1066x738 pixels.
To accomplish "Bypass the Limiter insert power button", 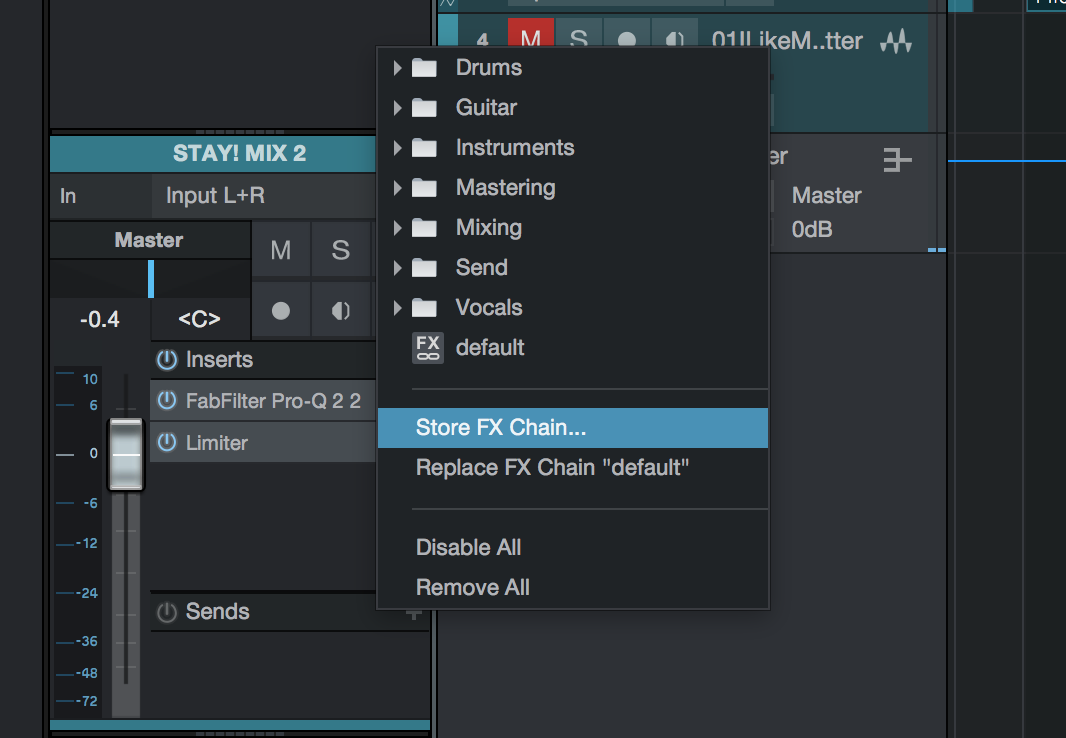I will [x=167, y=442].
